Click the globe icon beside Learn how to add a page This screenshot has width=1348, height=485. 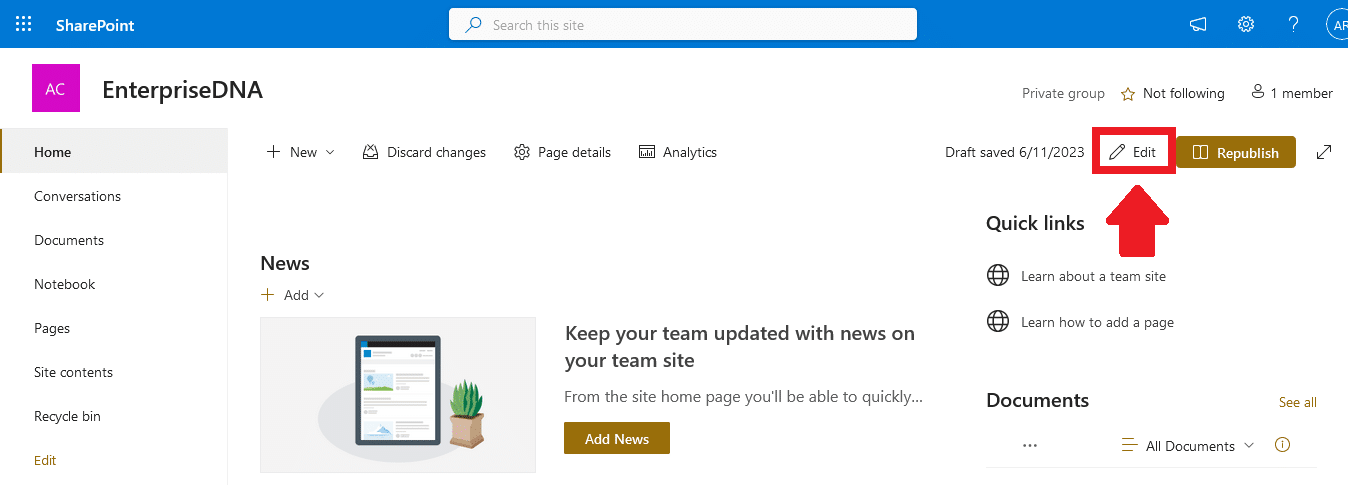pos(998,322)
